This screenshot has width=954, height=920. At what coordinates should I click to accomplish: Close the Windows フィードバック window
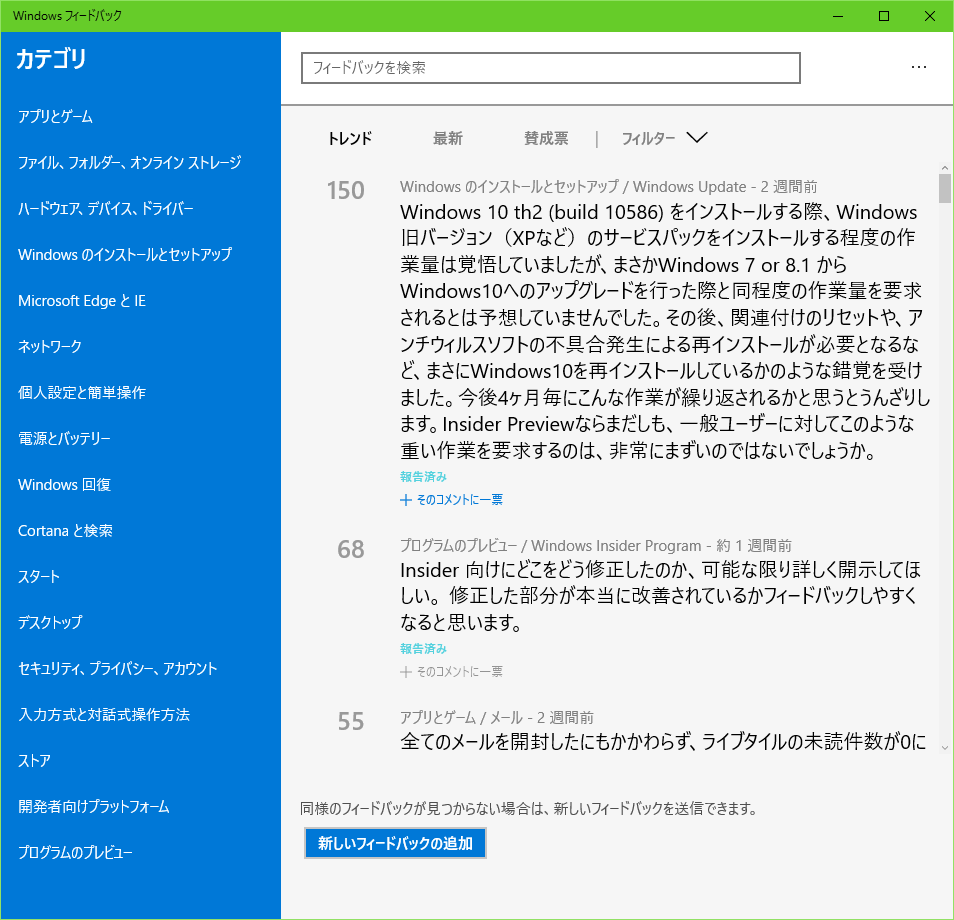click(930, 16)
